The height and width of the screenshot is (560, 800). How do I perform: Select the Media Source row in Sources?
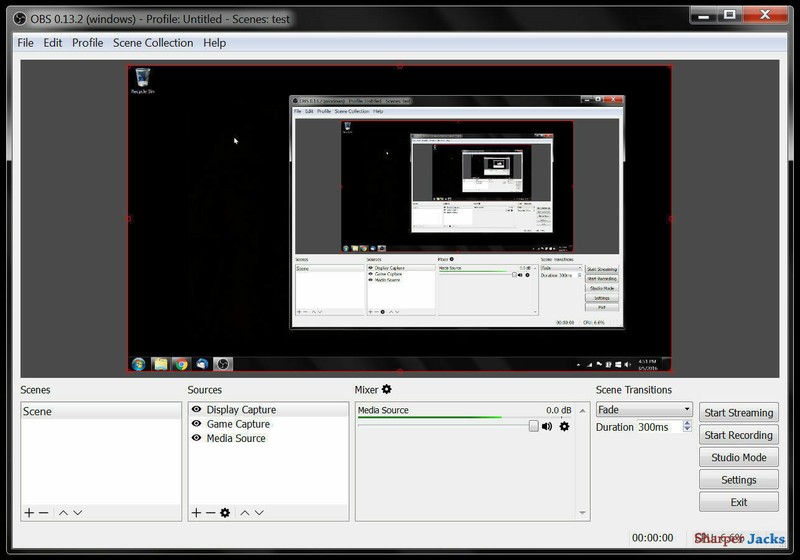coord(268,438)
